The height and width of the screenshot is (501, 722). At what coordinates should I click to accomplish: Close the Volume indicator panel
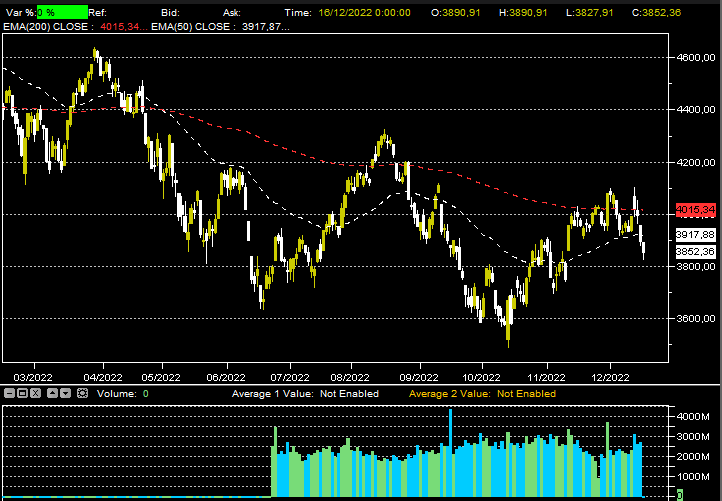click(37, 394)
